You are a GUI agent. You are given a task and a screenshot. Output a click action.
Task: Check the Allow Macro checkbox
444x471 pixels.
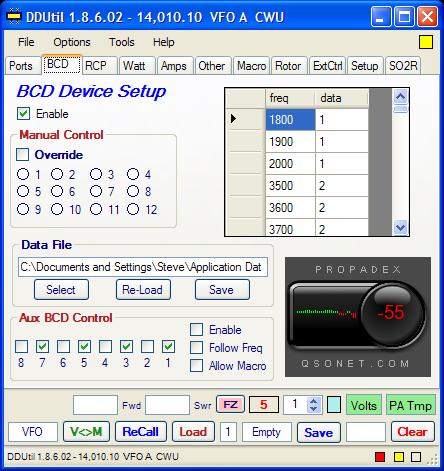coord(196,365)
